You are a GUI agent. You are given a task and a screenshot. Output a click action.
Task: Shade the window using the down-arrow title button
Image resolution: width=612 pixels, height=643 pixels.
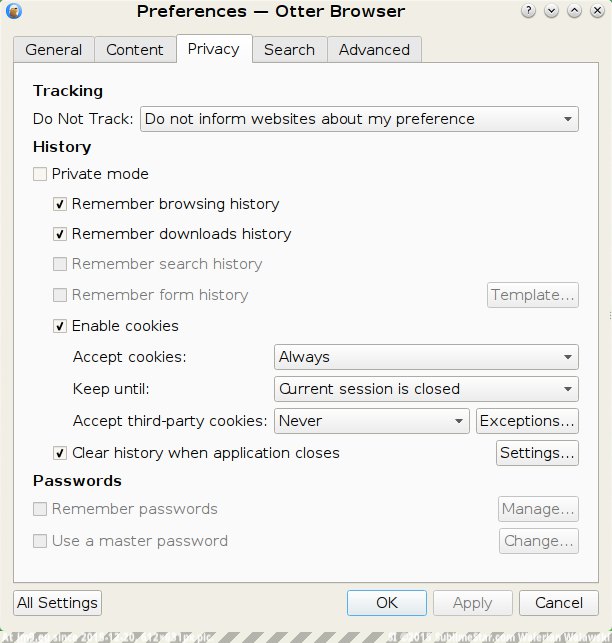pos(551,11)
